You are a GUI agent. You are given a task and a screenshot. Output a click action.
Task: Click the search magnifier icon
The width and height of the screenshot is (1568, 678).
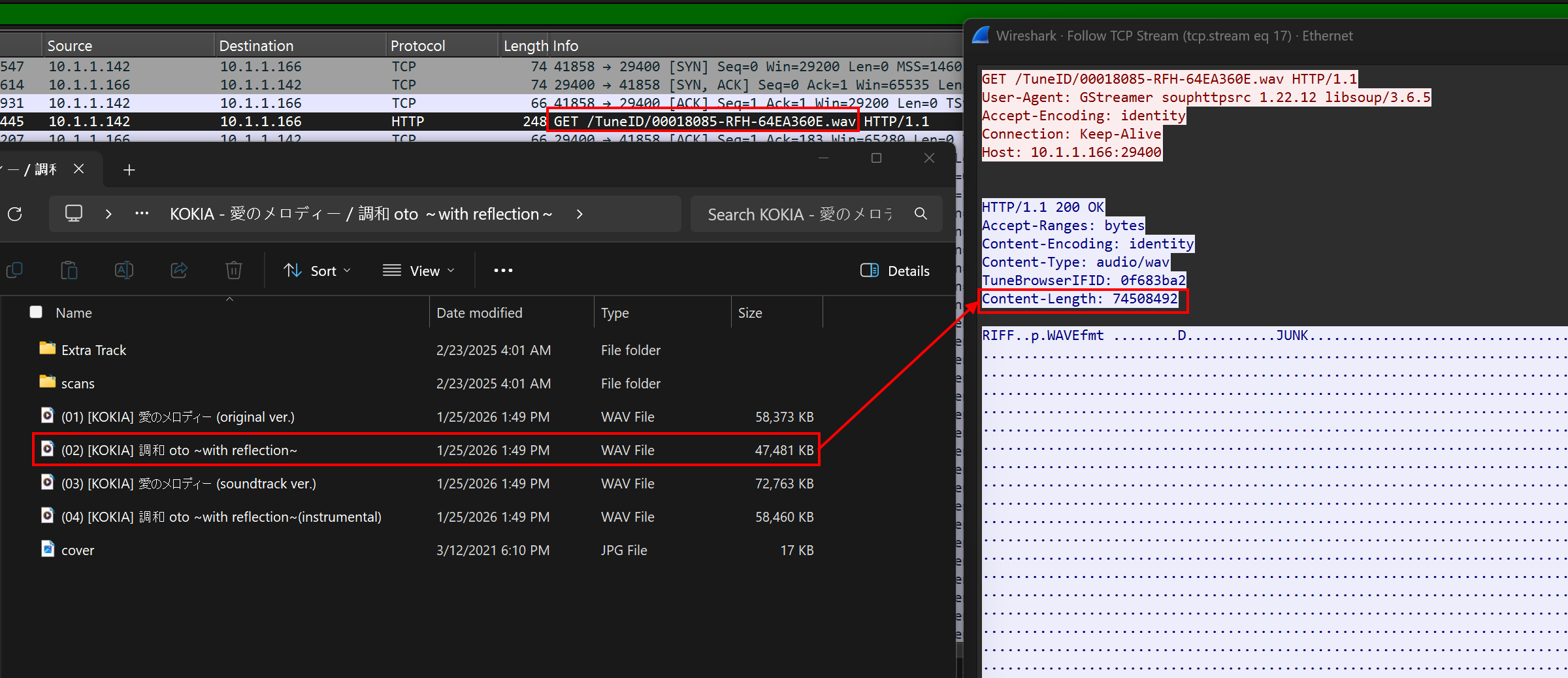click(x=921, y=214)
